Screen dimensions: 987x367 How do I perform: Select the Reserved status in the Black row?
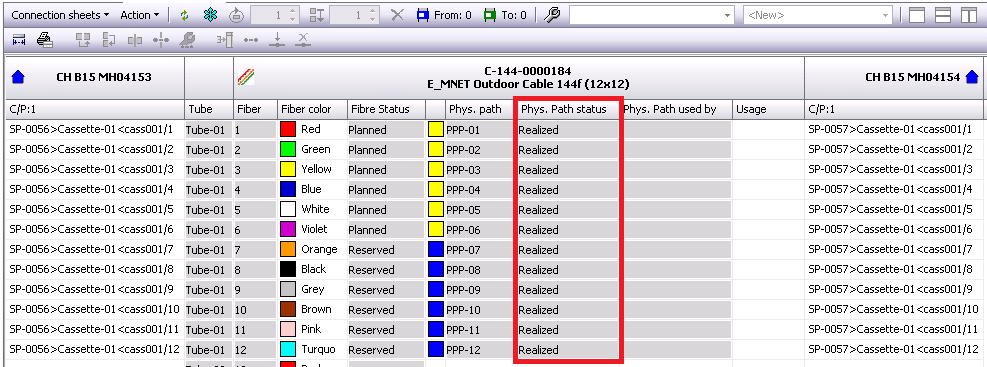(x=386, y=270)
